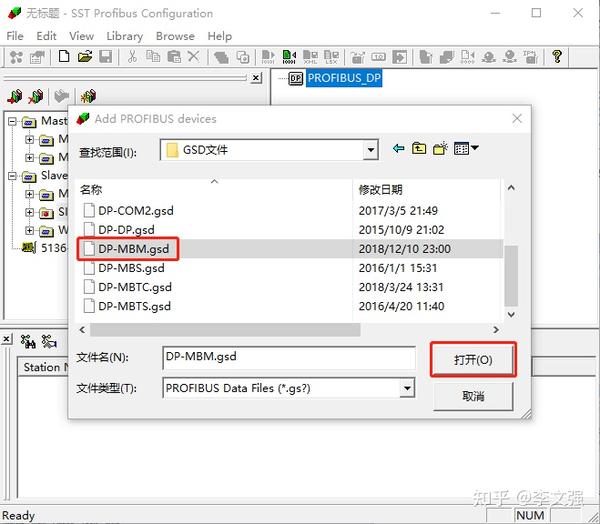Viewport: 600px width, 524px height.
Task: Click the Copy toolbar icon
Action: click(153, 57)
